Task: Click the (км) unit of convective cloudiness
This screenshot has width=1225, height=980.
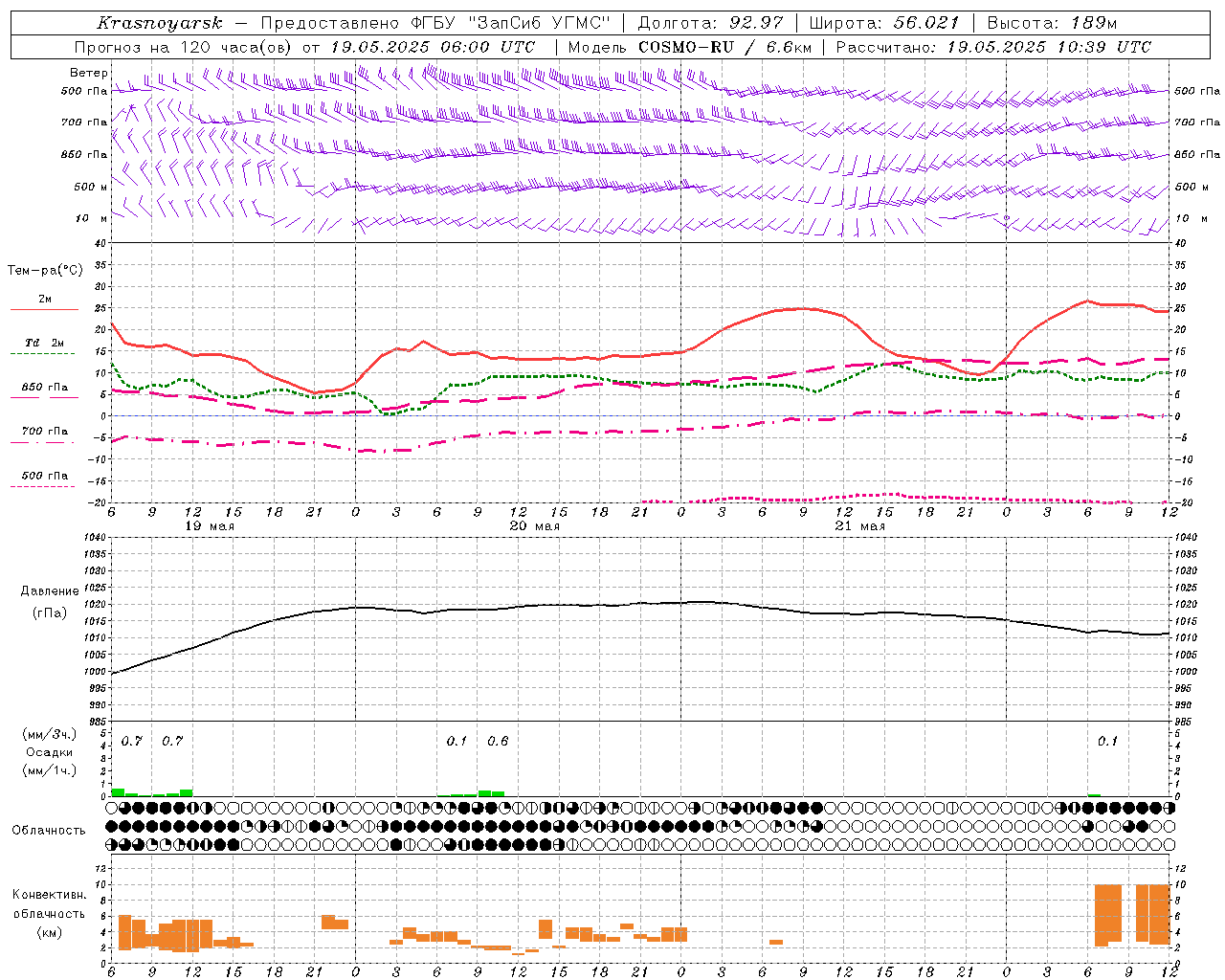Action: pos(50,932)
